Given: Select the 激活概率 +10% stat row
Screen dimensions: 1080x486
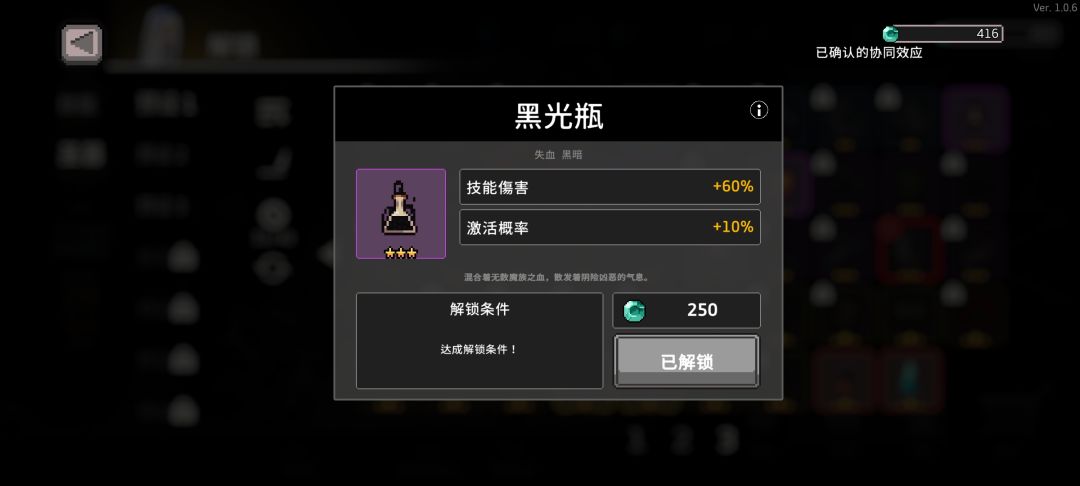Looking at the screenshot, I should point(610,227).
